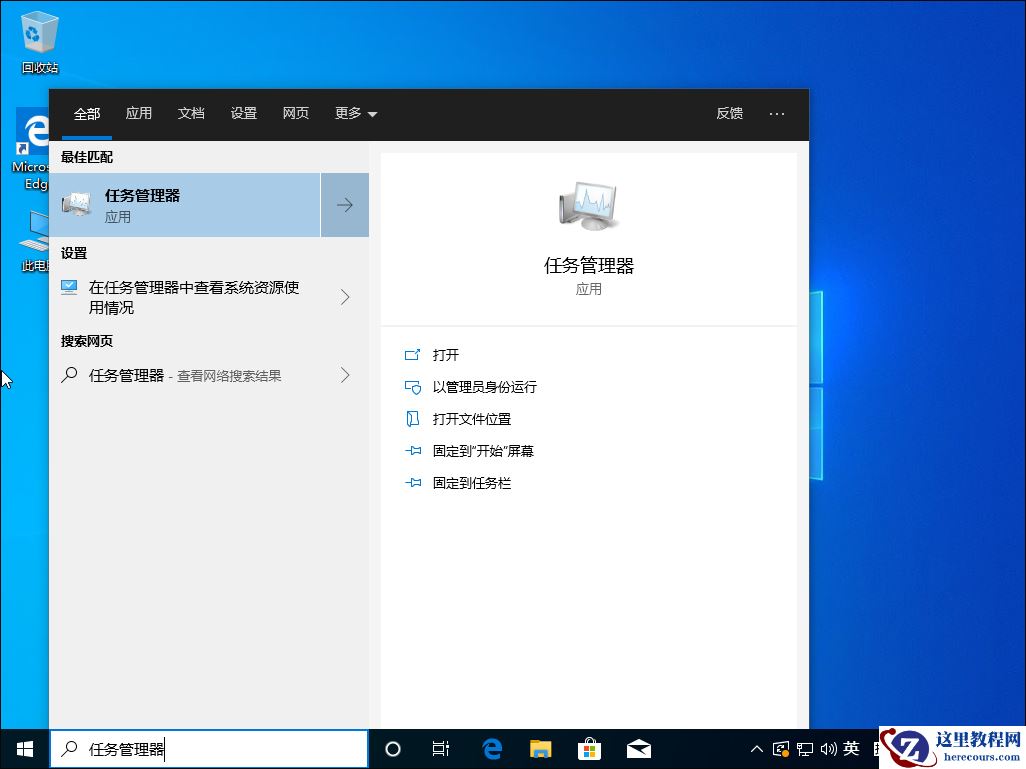Pin Task Manager to the taskbar
This screenshot has width=1026, height=769.
click(470, 483)
